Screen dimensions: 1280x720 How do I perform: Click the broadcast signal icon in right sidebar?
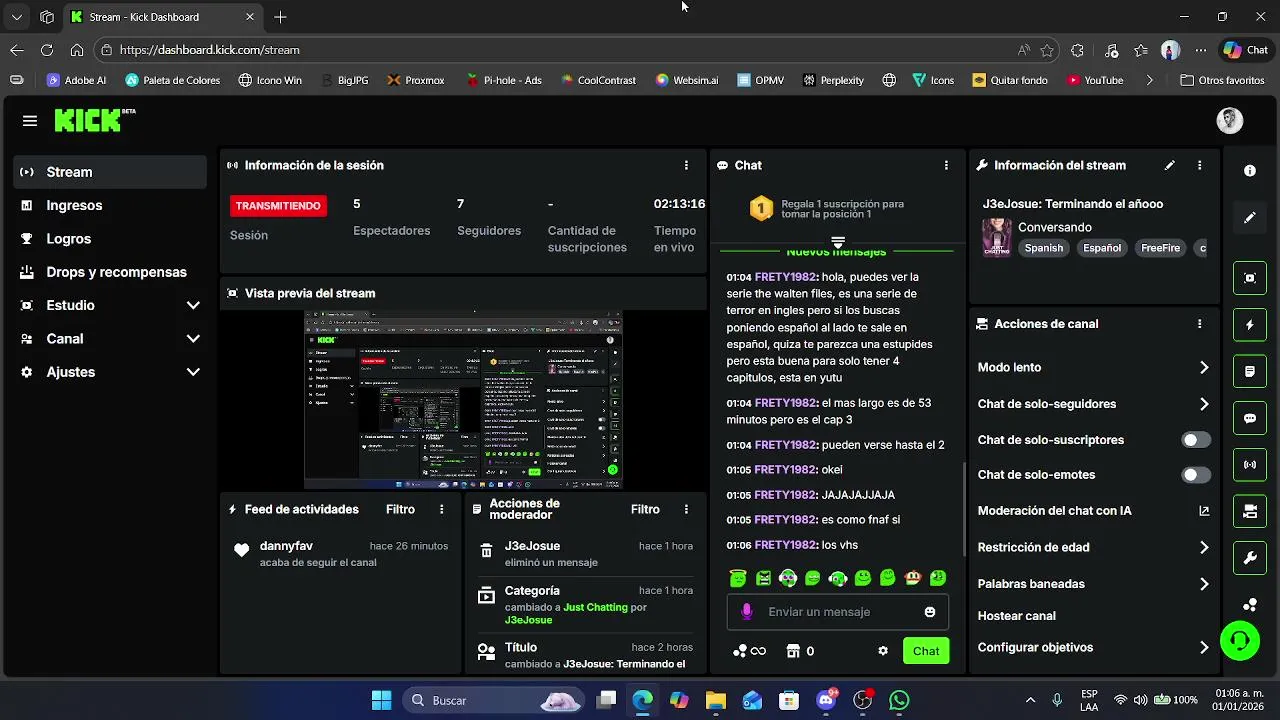[1250, 465]
